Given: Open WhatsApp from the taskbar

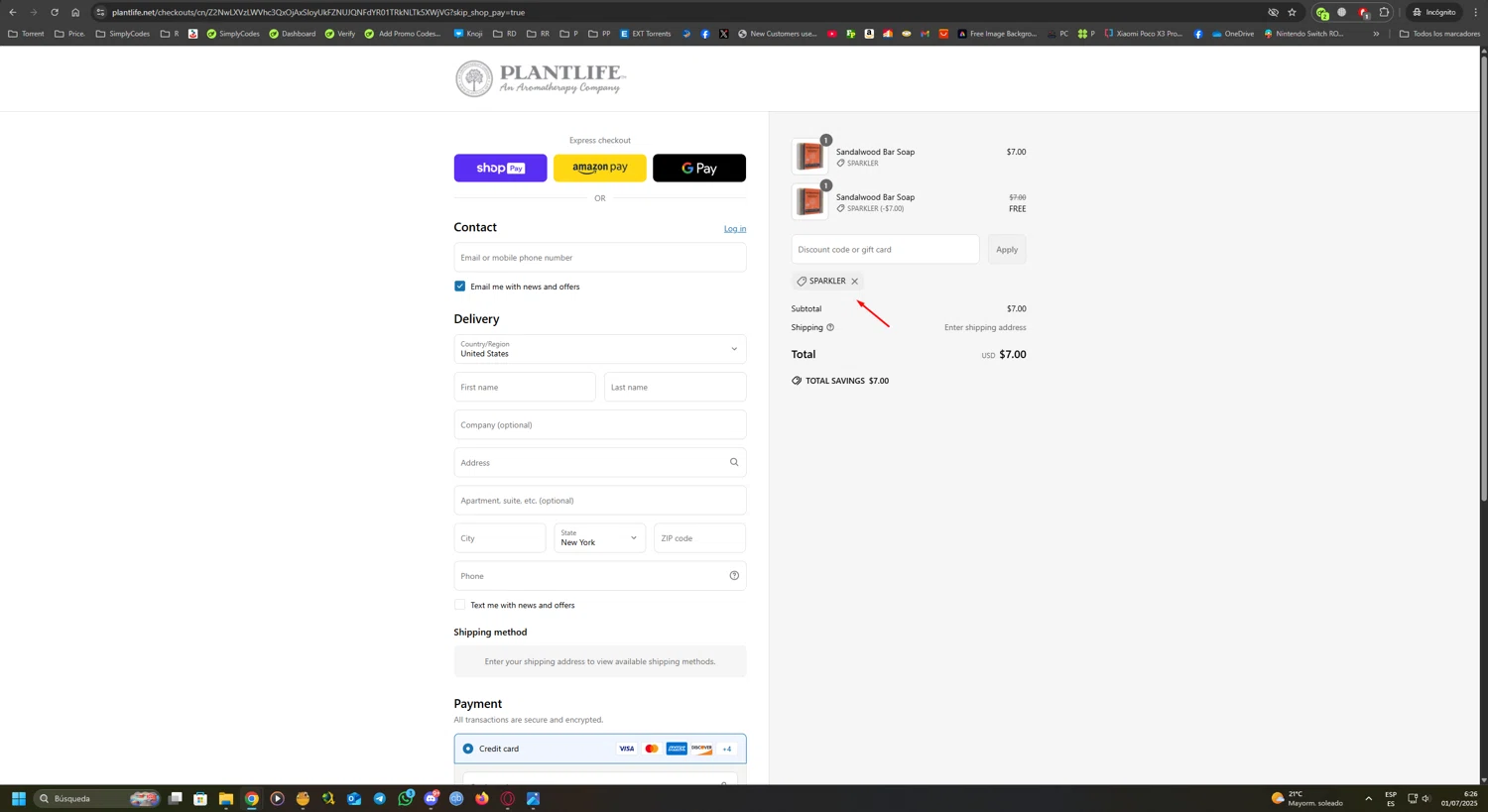Looking at the screenshot, I should (x=406, y=799).
